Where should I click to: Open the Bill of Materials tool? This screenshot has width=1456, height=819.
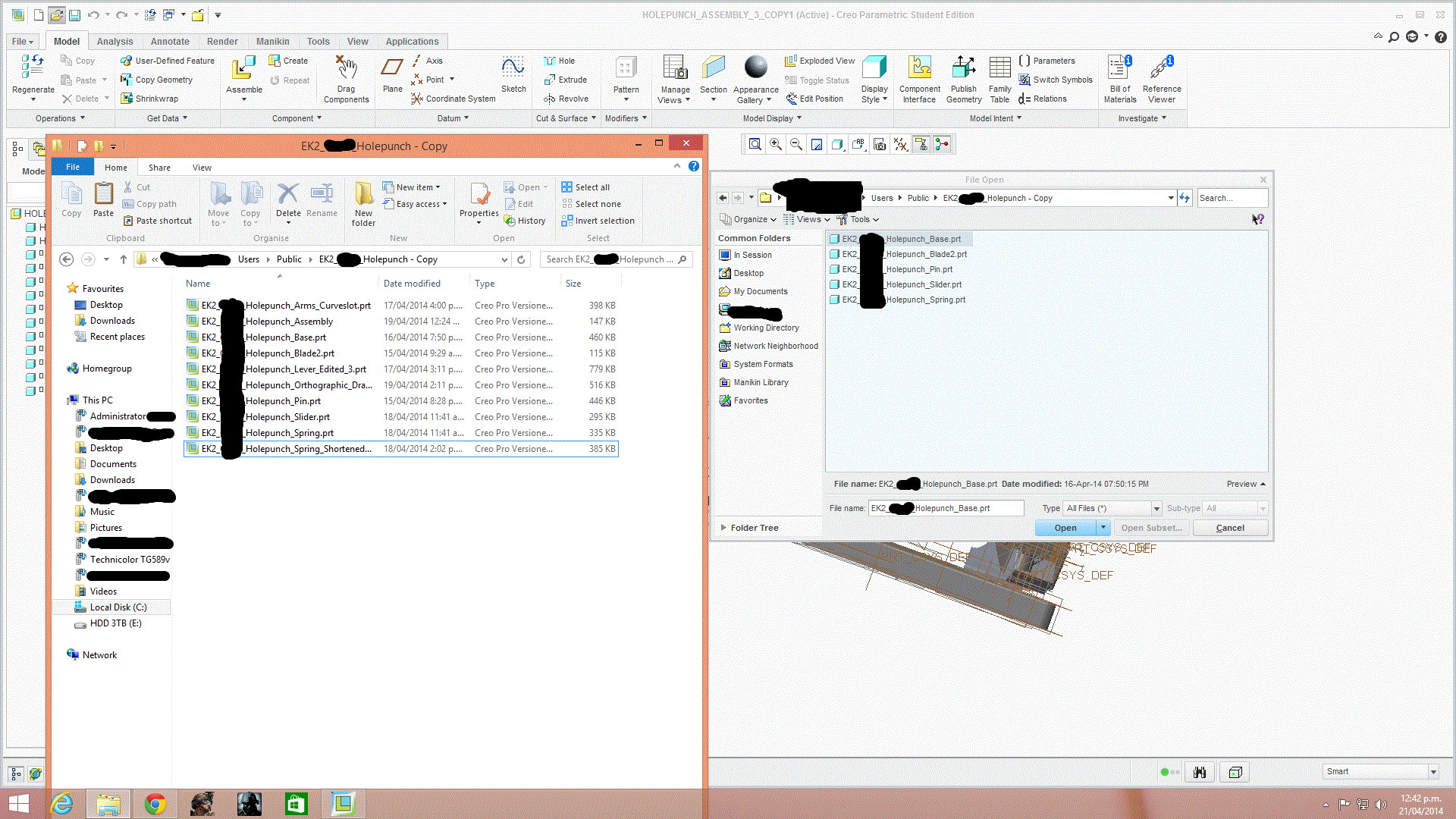1119,78
